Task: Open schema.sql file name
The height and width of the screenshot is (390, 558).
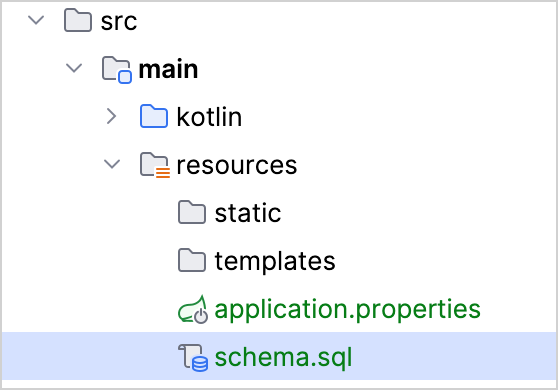Action: (x=283, y=358)
